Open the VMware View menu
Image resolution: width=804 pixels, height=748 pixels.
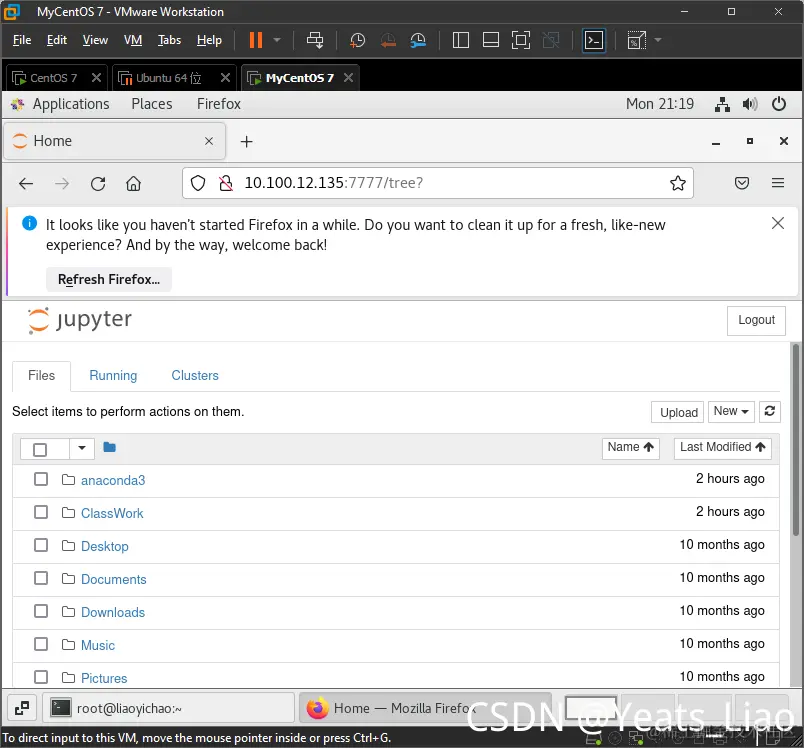(x=95, y=40)
